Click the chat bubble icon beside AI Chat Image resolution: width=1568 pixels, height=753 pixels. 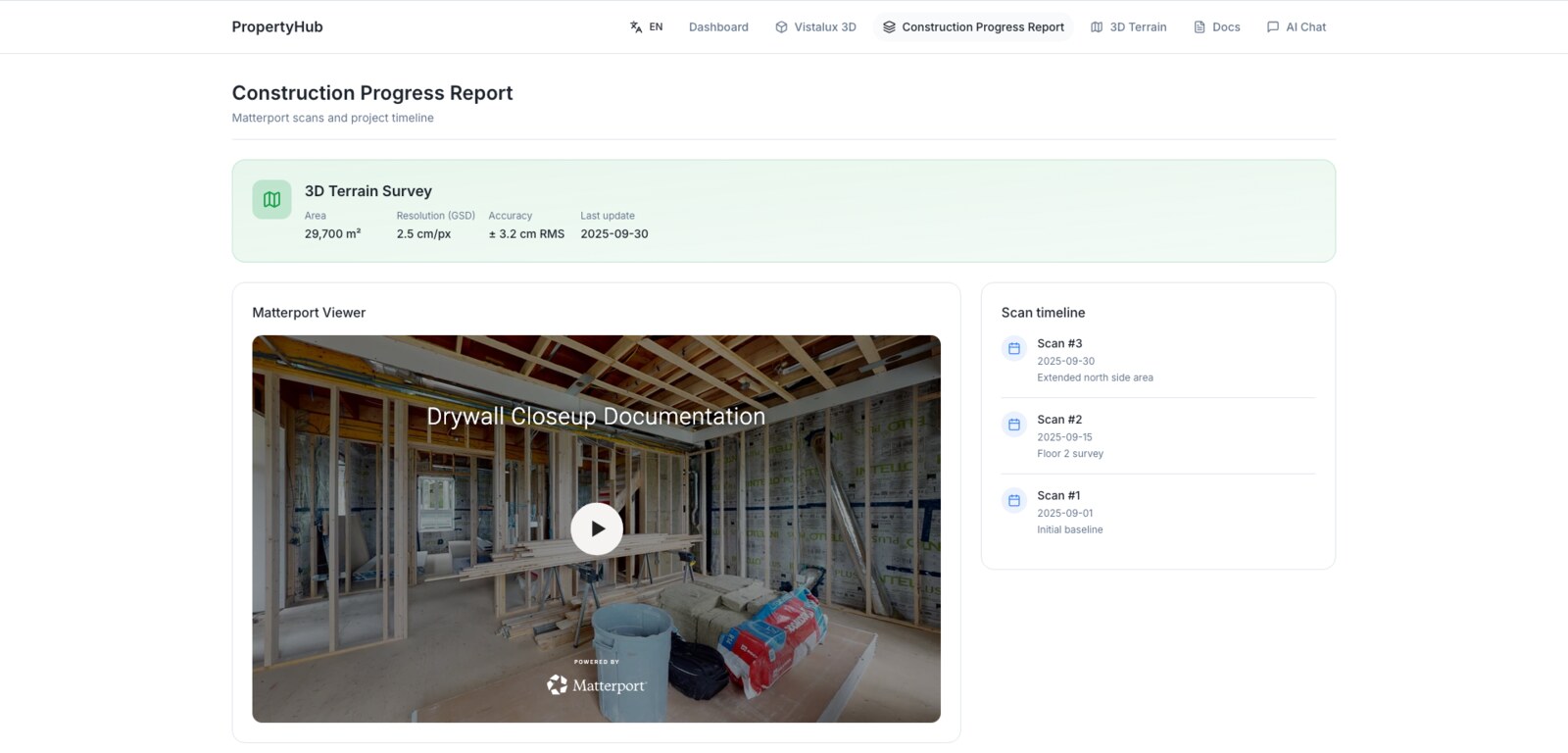click(1273, 26)
